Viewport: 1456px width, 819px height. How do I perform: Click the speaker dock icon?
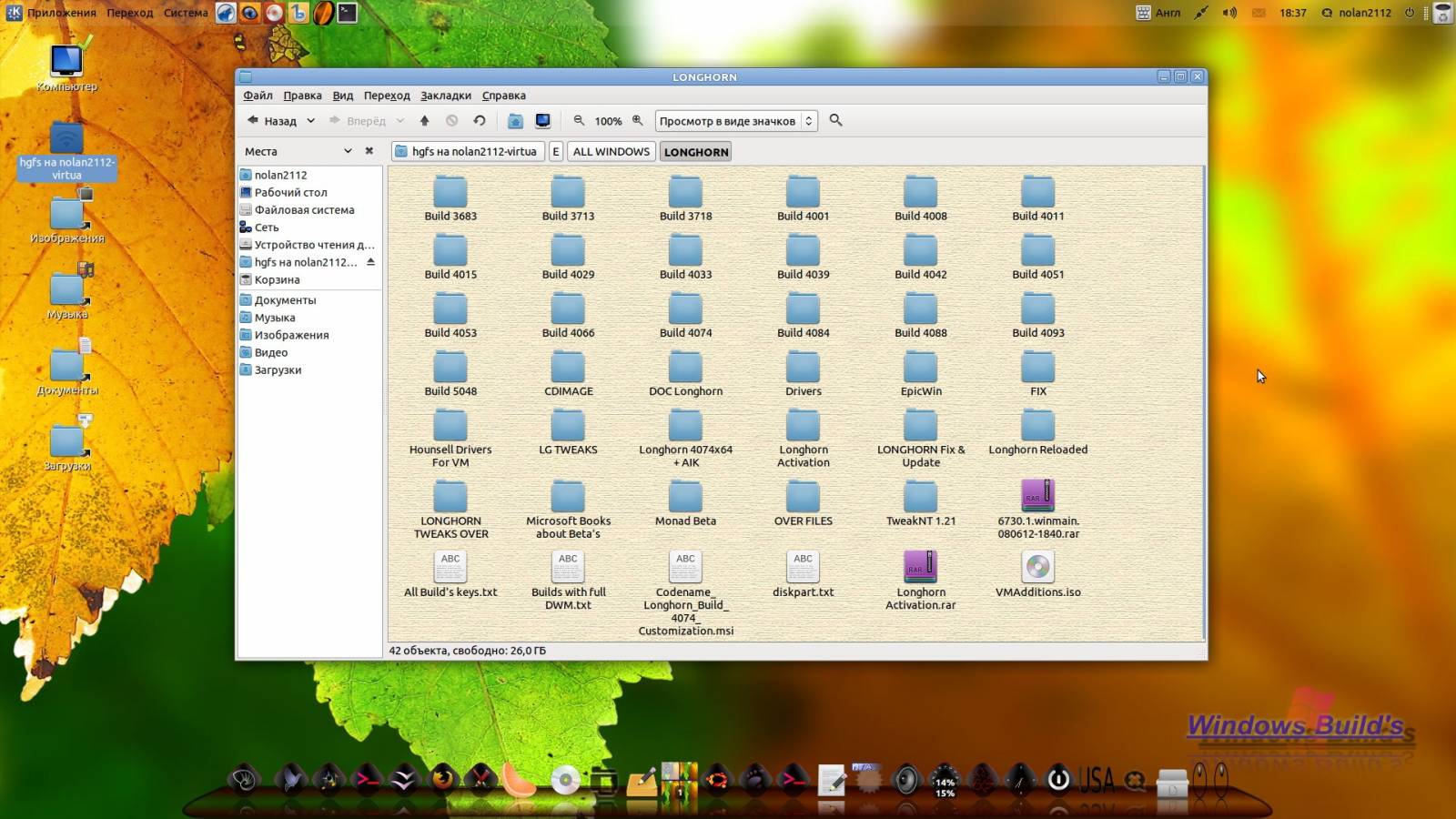point(906,780)
